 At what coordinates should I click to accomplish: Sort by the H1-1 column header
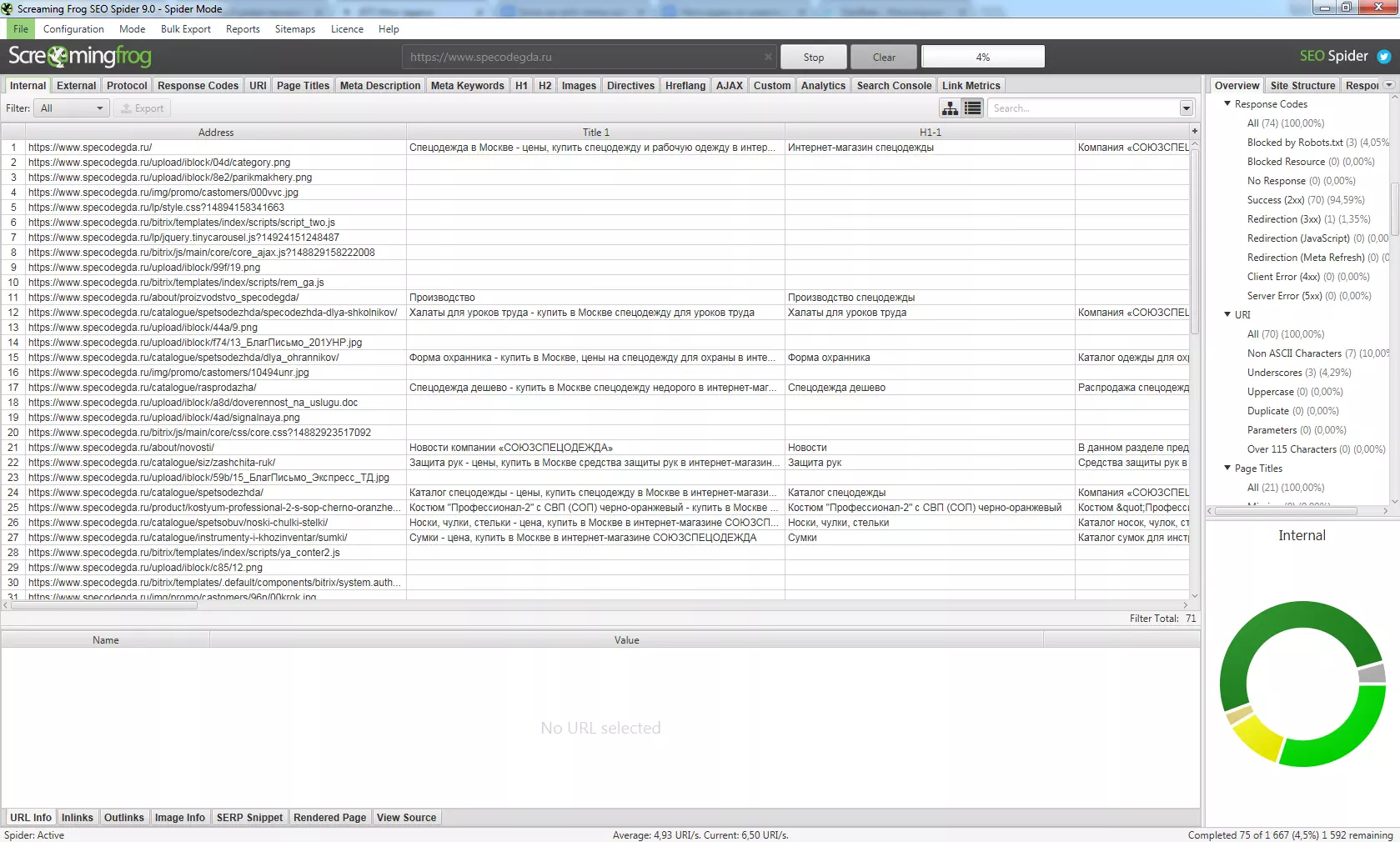click(930, 133)
